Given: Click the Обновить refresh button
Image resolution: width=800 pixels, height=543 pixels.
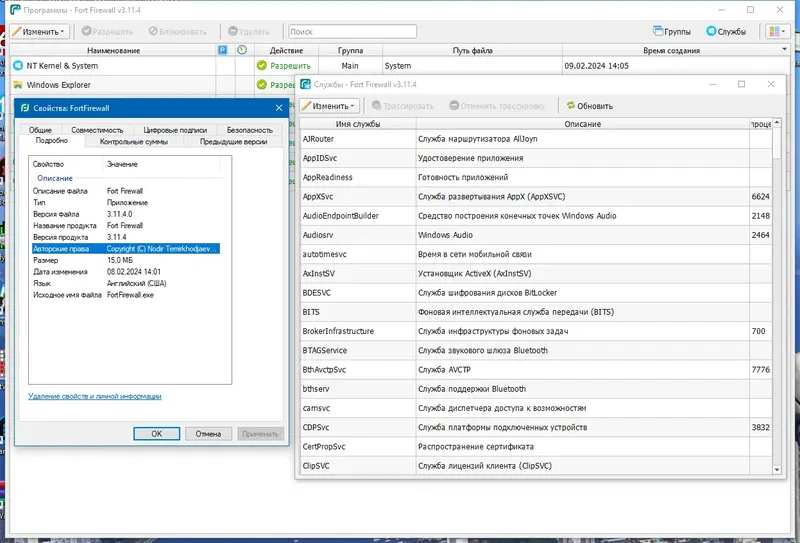Looking at the screenshot, I should (x=589, y=106).
